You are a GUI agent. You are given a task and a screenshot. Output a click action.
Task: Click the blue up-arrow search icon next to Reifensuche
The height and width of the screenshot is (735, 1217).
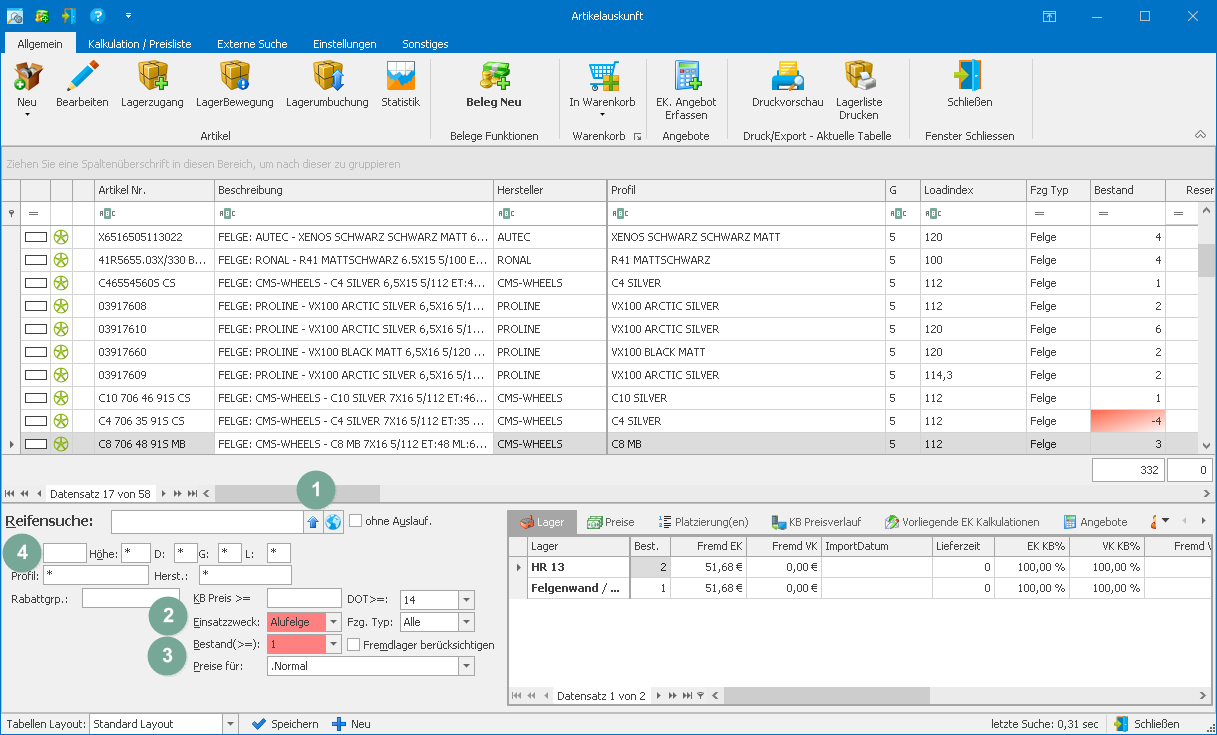coord(313,521)
